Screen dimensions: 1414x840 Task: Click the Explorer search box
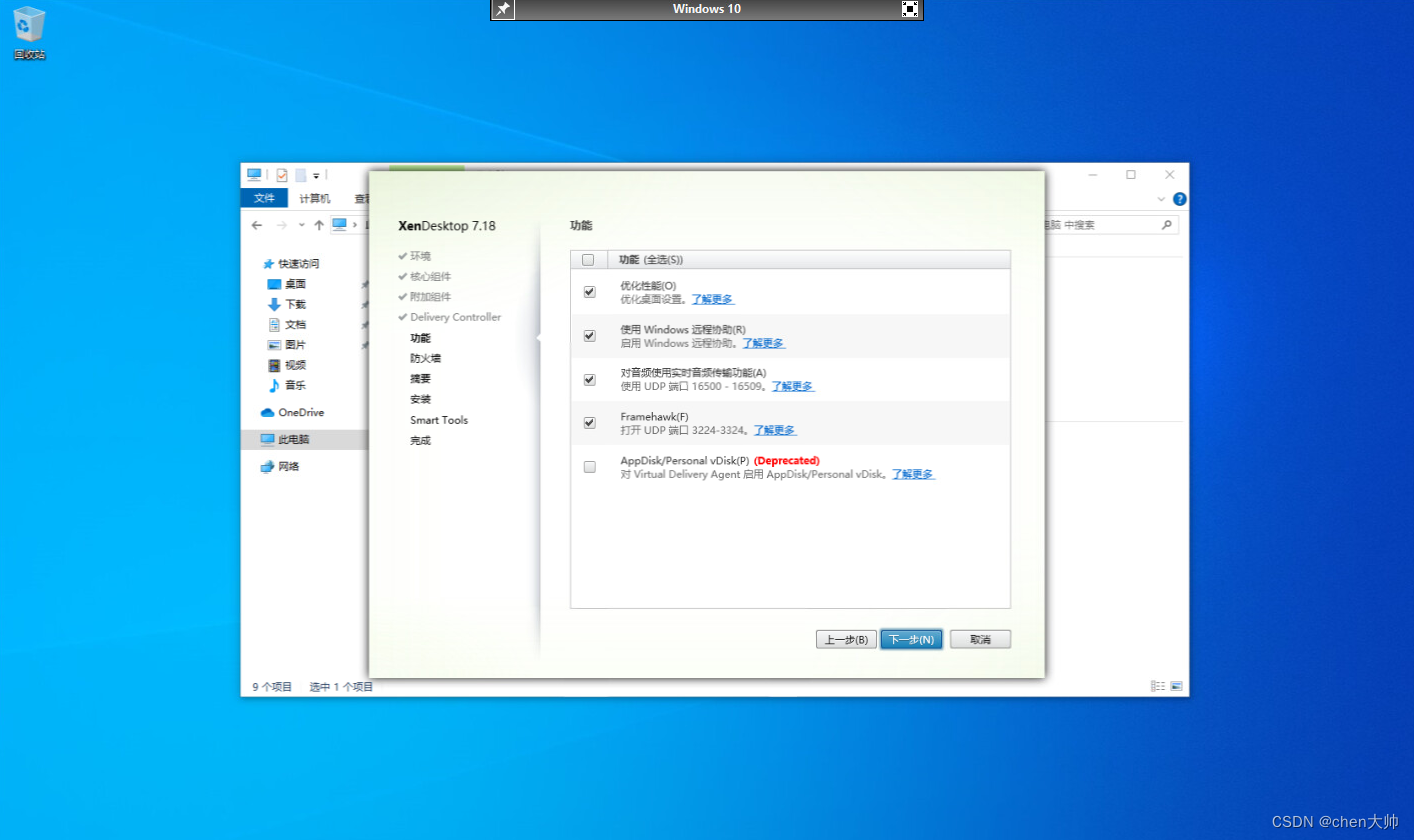[1110, 225]
